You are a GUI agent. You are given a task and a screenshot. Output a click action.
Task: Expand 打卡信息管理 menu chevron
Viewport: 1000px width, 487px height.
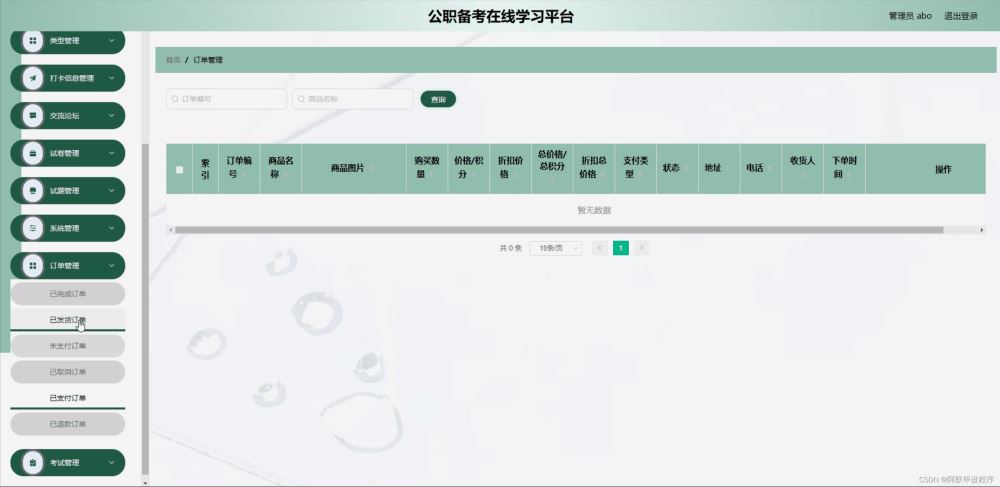click(x=112, y=78)
